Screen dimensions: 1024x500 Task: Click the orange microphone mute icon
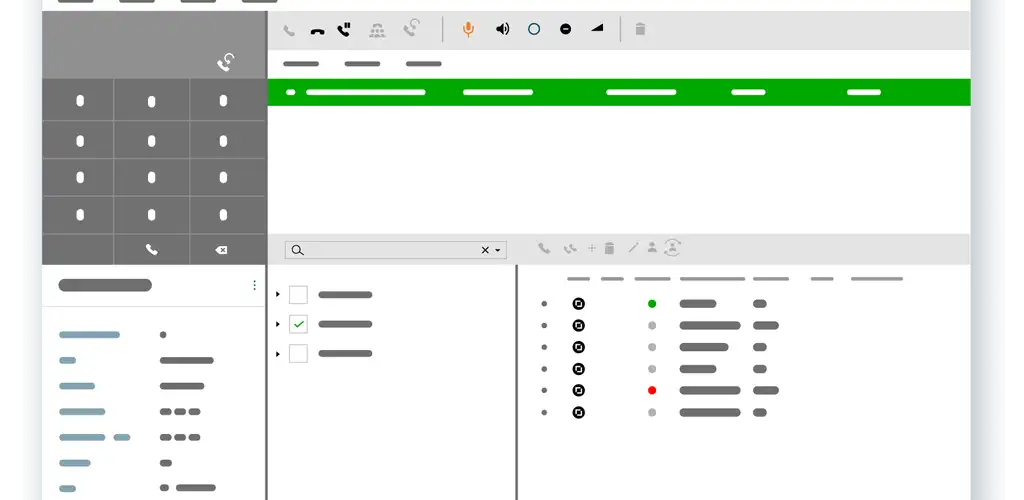(x=467, y=30)
